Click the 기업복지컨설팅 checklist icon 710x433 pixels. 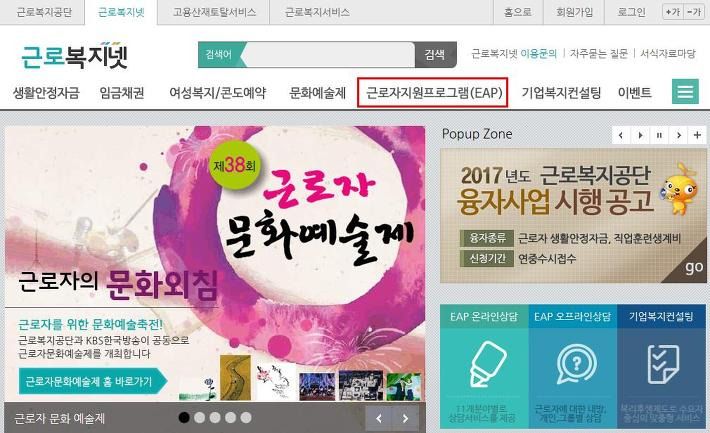[662, 364]
